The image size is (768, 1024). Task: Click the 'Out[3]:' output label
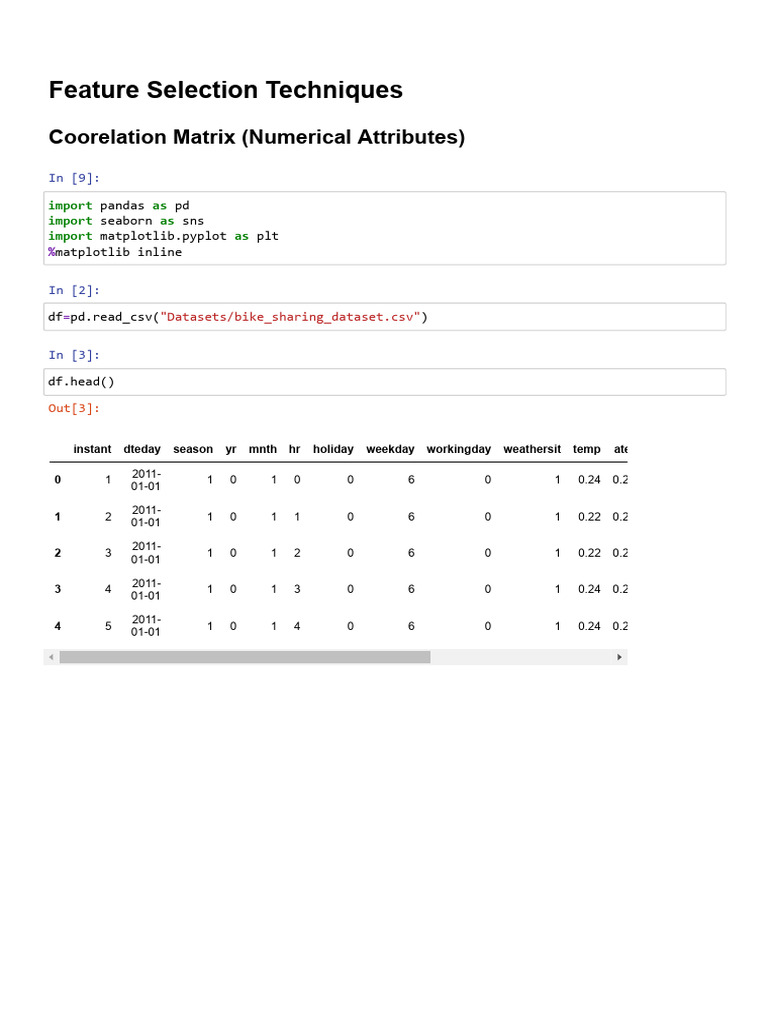click(74, 408)
